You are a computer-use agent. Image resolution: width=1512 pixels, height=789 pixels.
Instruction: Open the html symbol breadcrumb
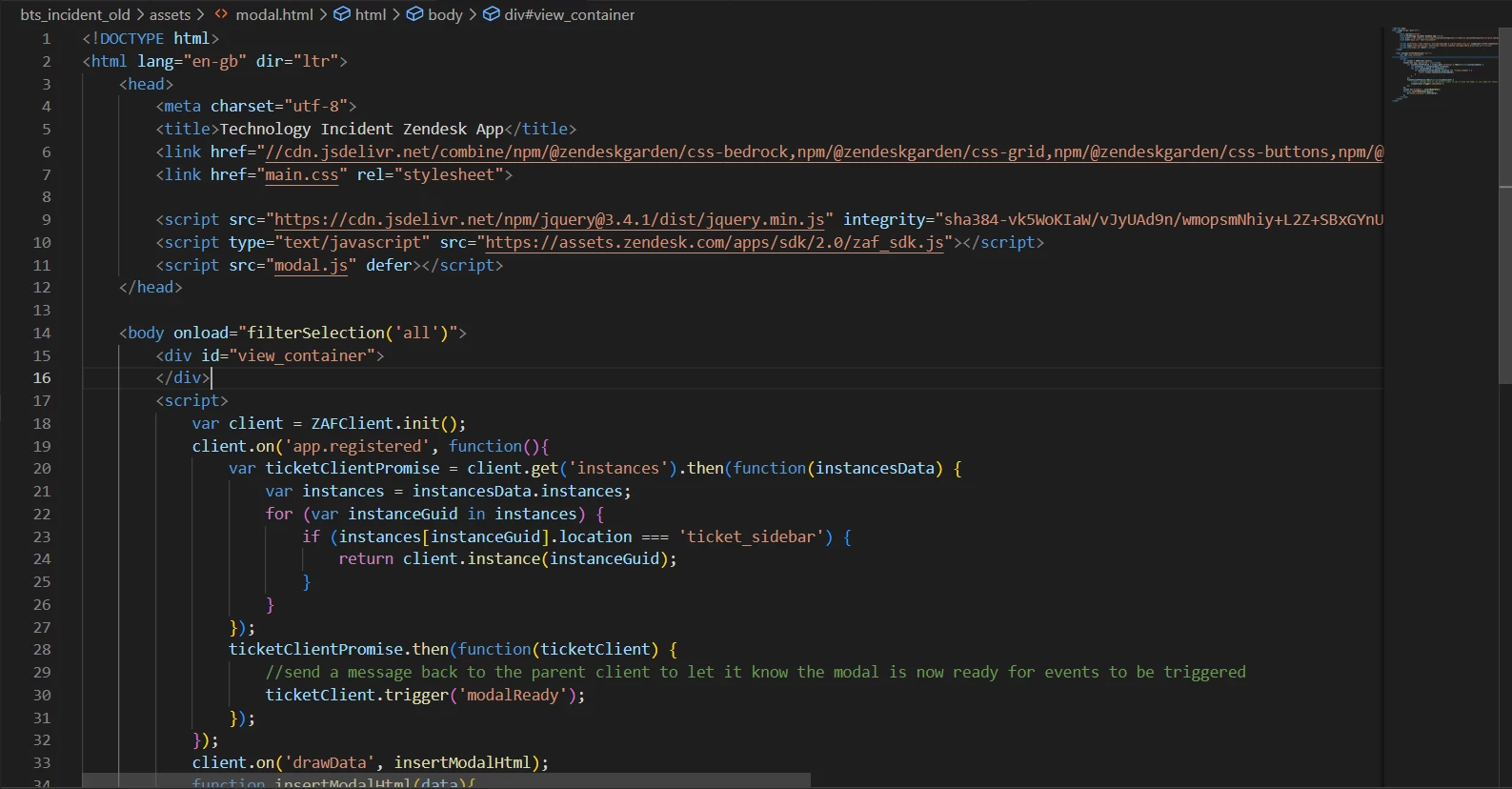(371, 14)
